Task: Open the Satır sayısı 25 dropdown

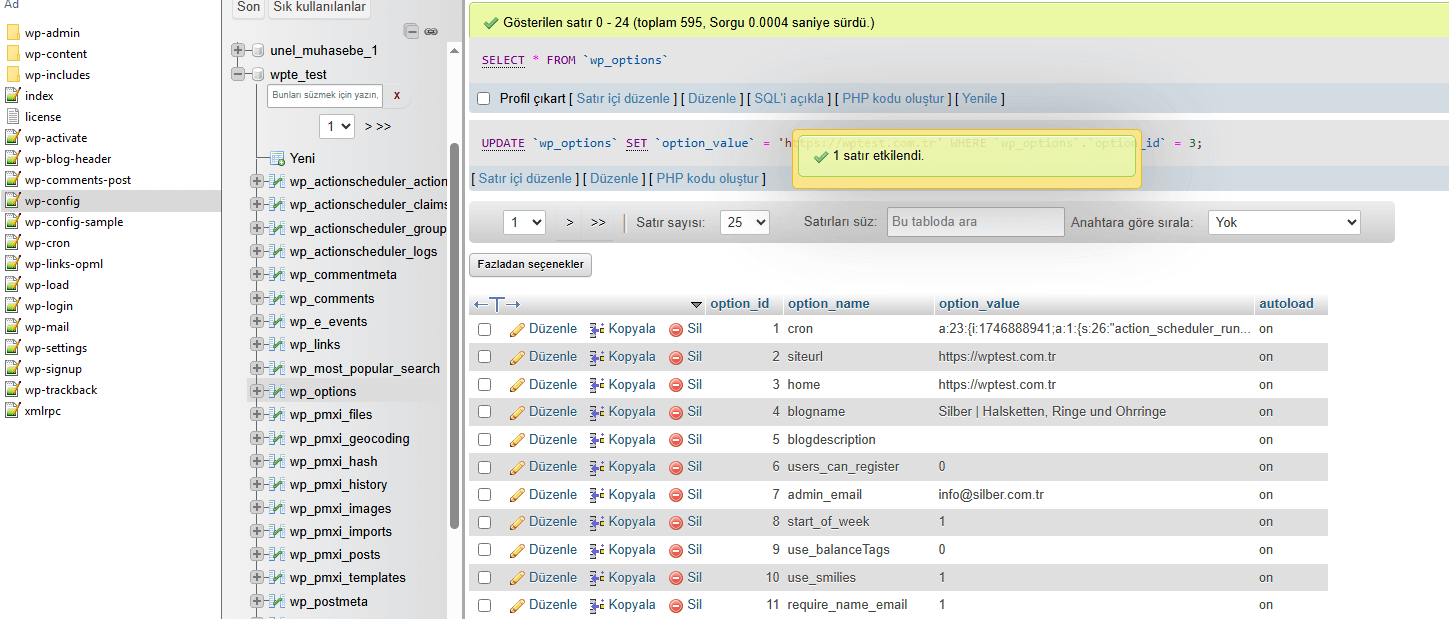Action: pos(745,222)
